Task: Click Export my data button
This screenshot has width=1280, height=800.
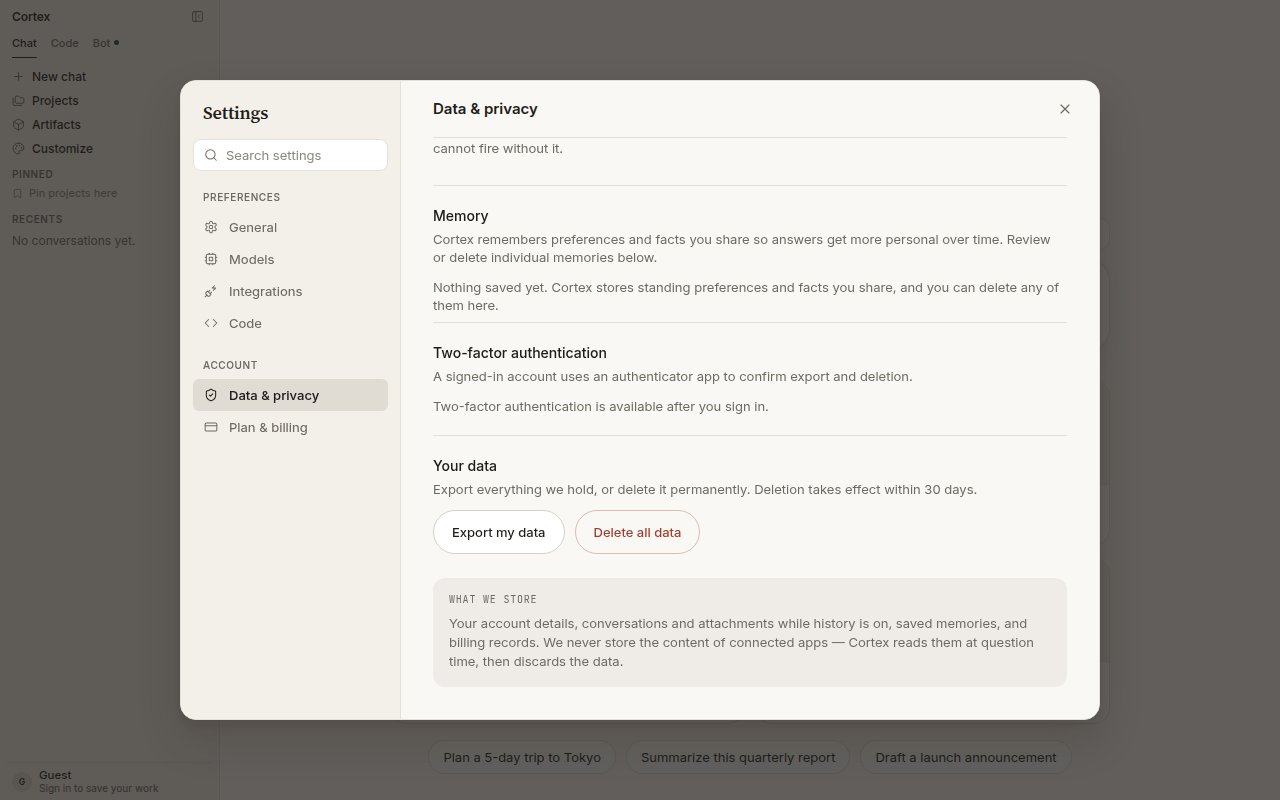Action: coord(498,532)
